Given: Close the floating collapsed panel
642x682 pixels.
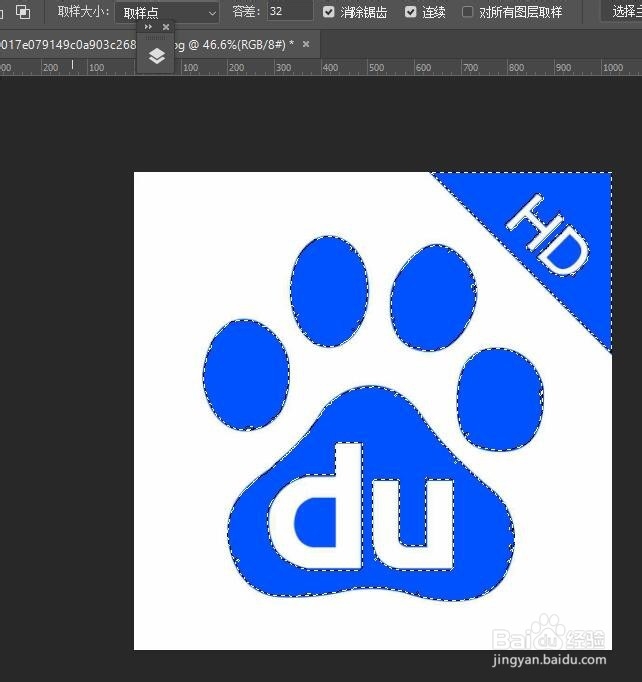Looking at the screenshot, I should coord(166,27).
